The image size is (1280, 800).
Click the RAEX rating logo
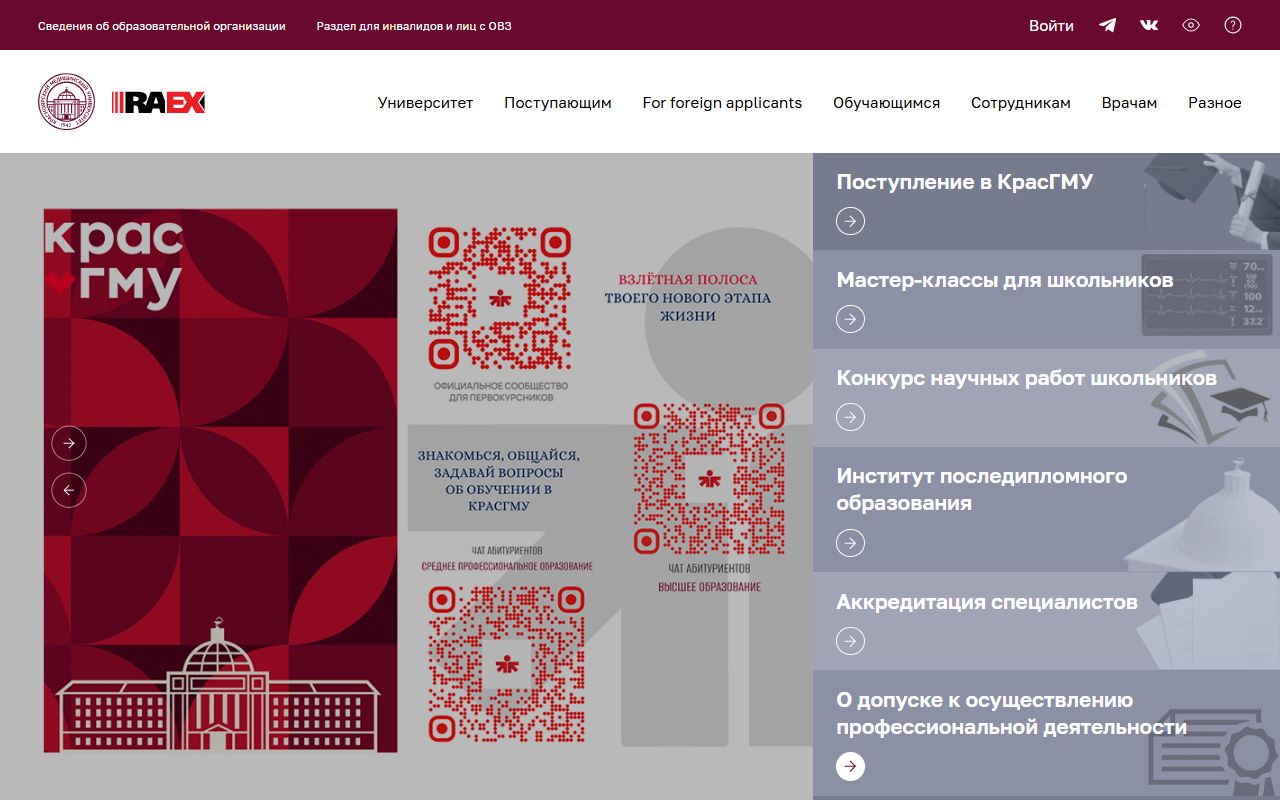pos(158,102)
